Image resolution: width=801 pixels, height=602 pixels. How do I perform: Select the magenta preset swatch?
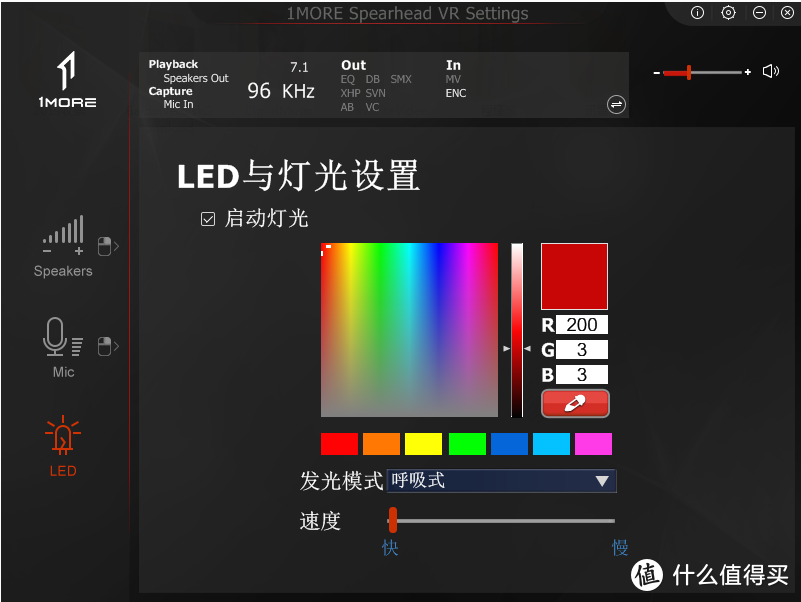(x=593, y=444)
